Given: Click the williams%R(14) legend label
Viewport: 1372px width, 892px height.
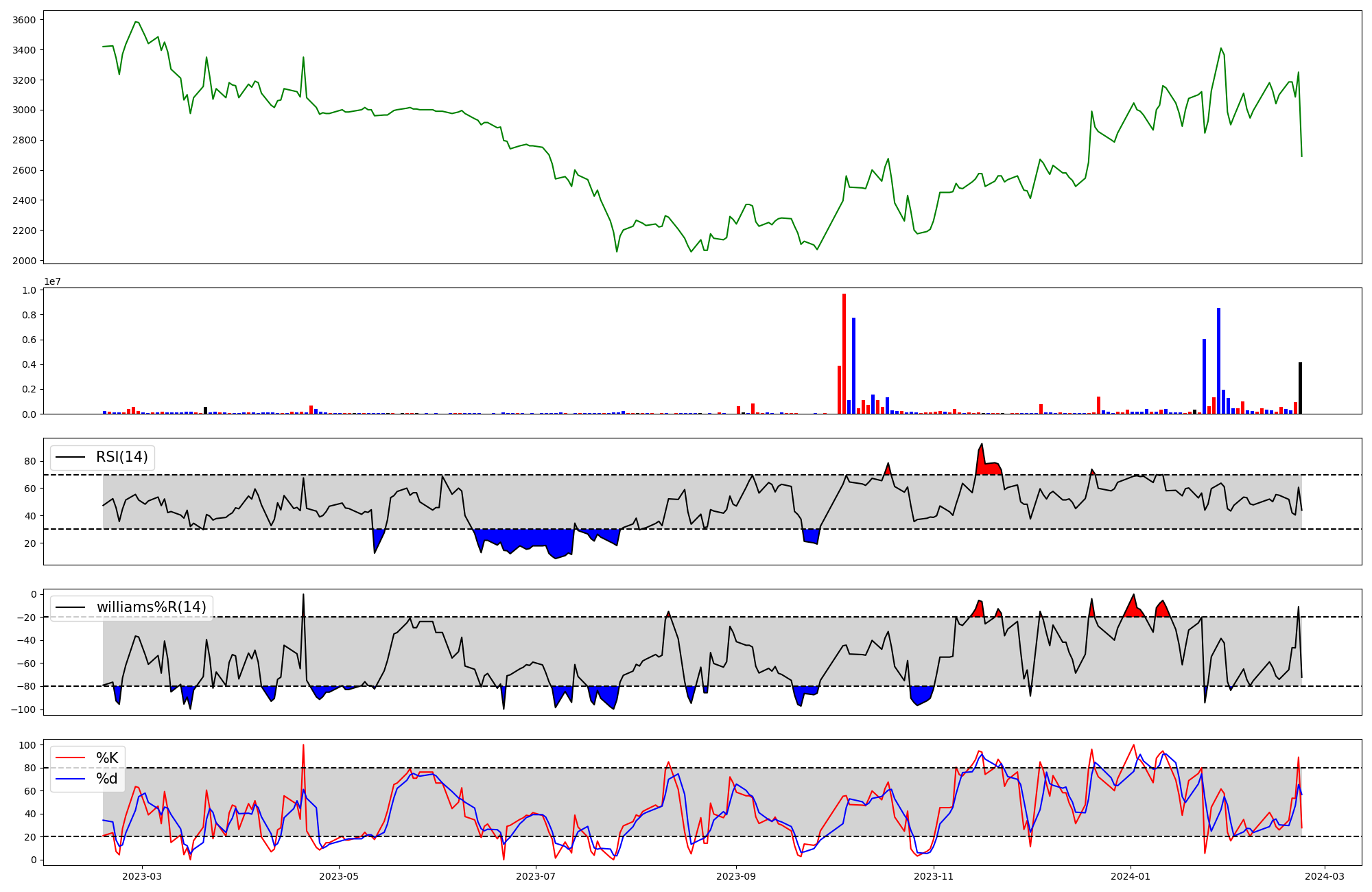Looking at the screenshot, I should [151, 607].
